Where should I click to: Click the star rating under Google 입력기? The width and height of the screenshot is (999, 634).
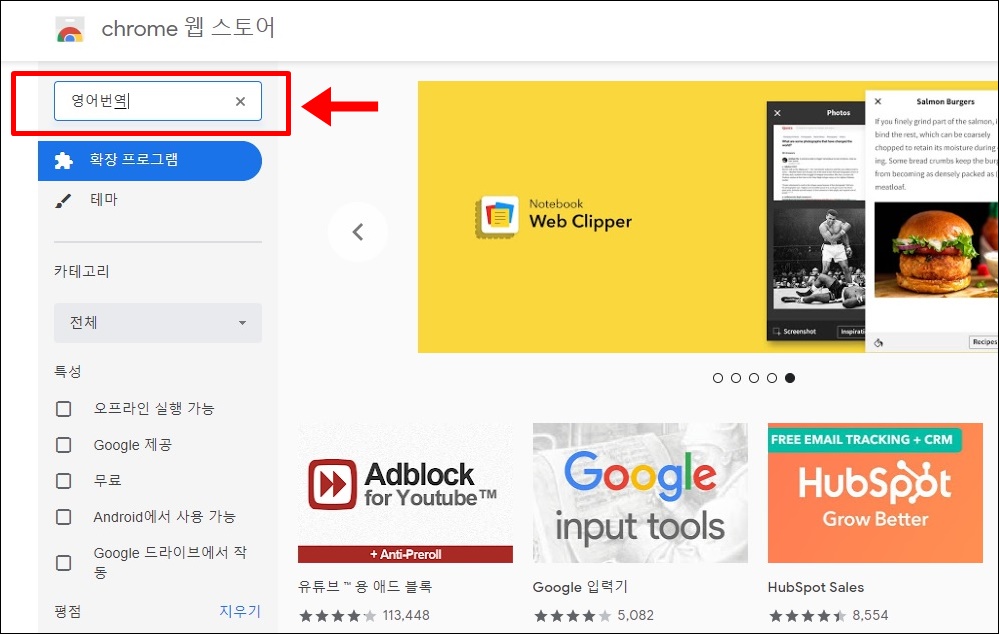click(573, 616)
